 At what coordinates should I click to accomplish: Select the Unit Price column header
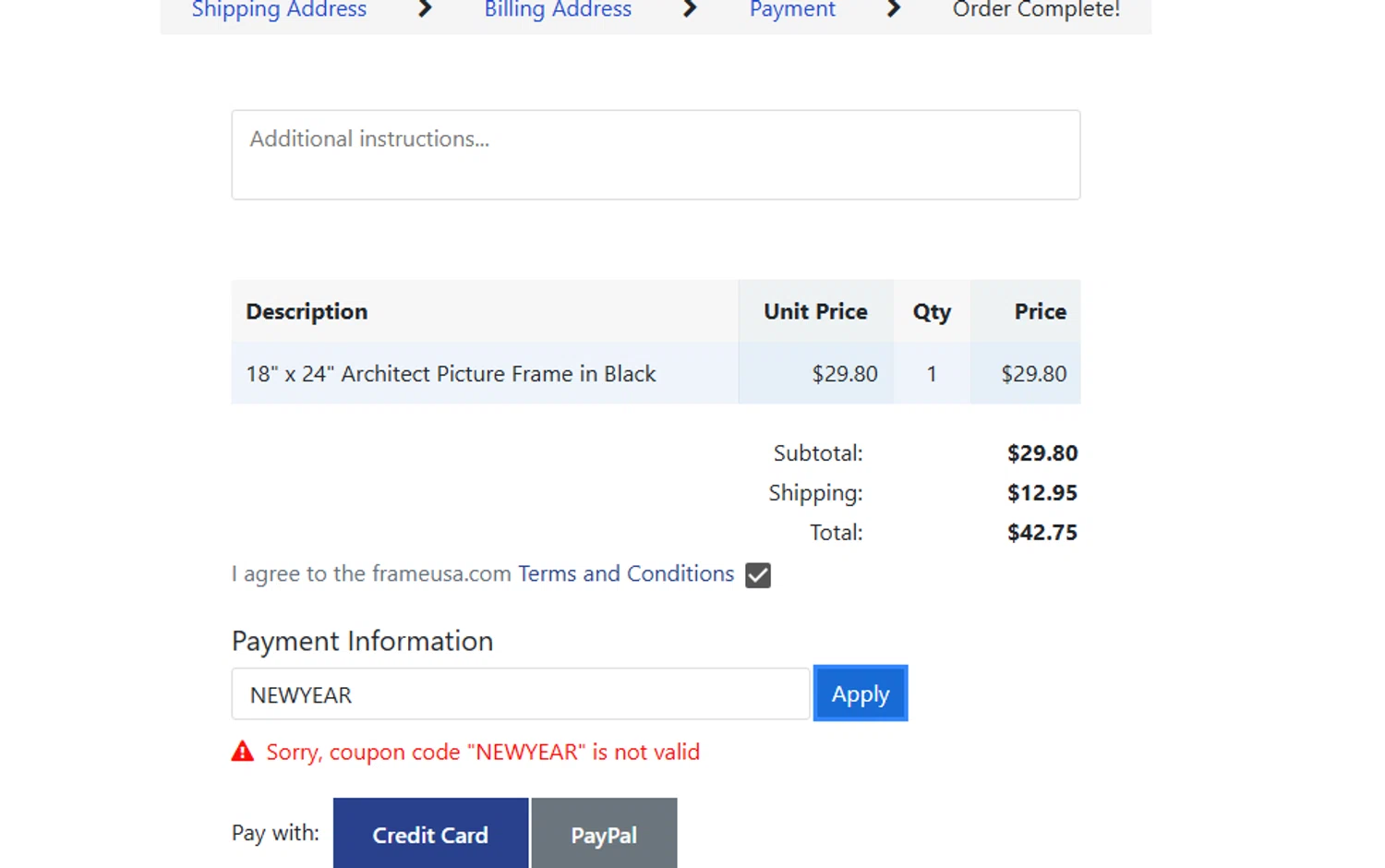(815, 312)
